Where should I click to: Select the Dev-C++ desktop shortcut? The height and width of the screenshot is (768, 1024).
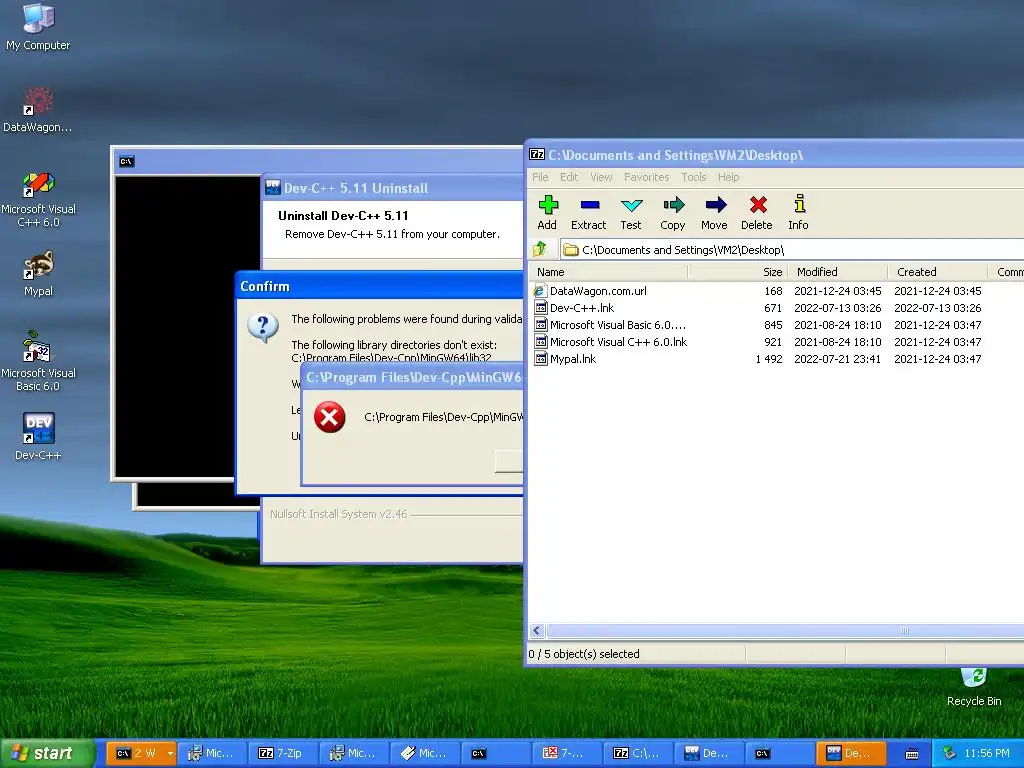[38, 436]
